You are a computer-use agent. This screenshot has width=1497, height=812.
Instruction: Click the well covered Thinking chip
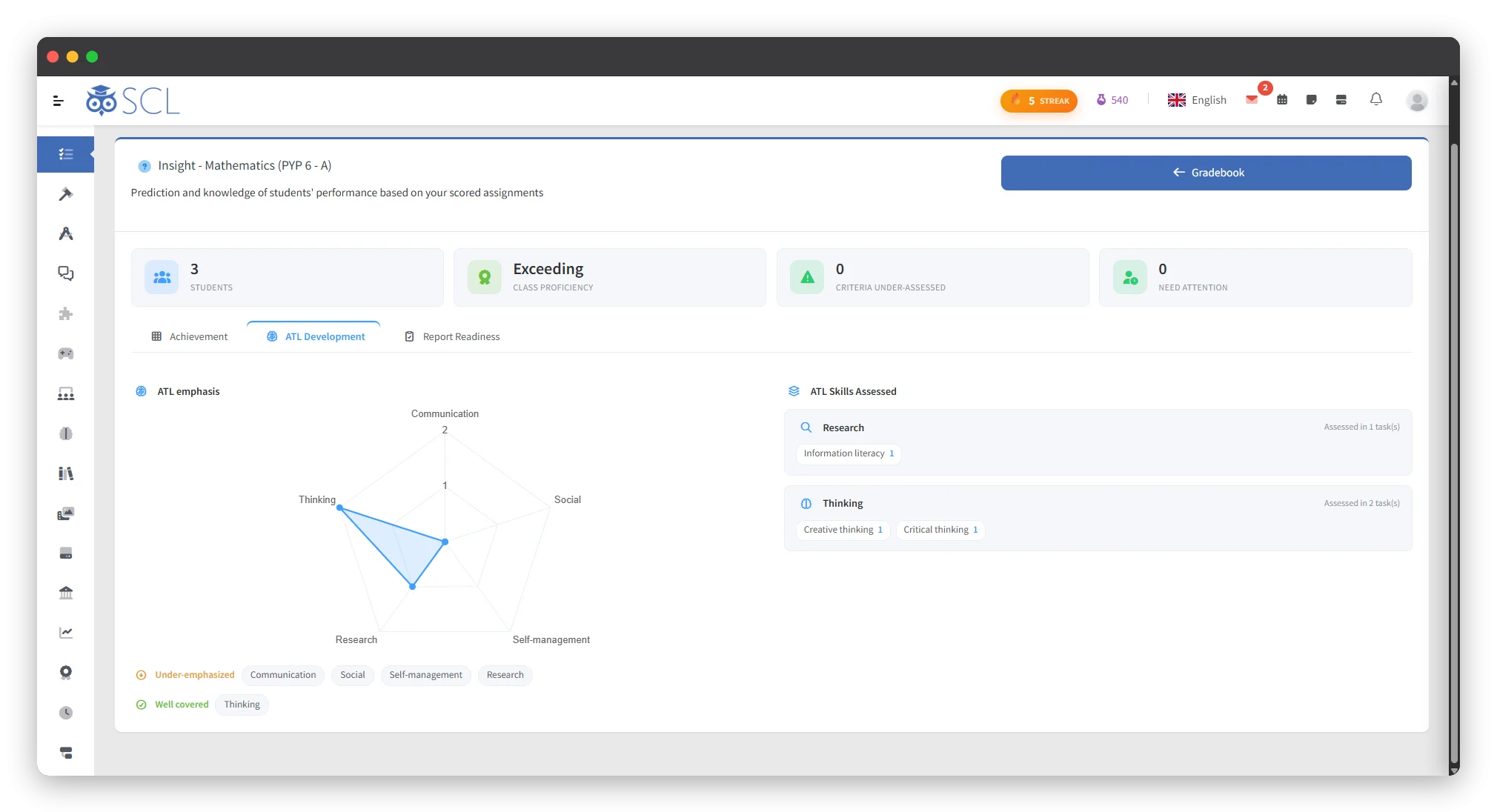(x=242, y=705)
